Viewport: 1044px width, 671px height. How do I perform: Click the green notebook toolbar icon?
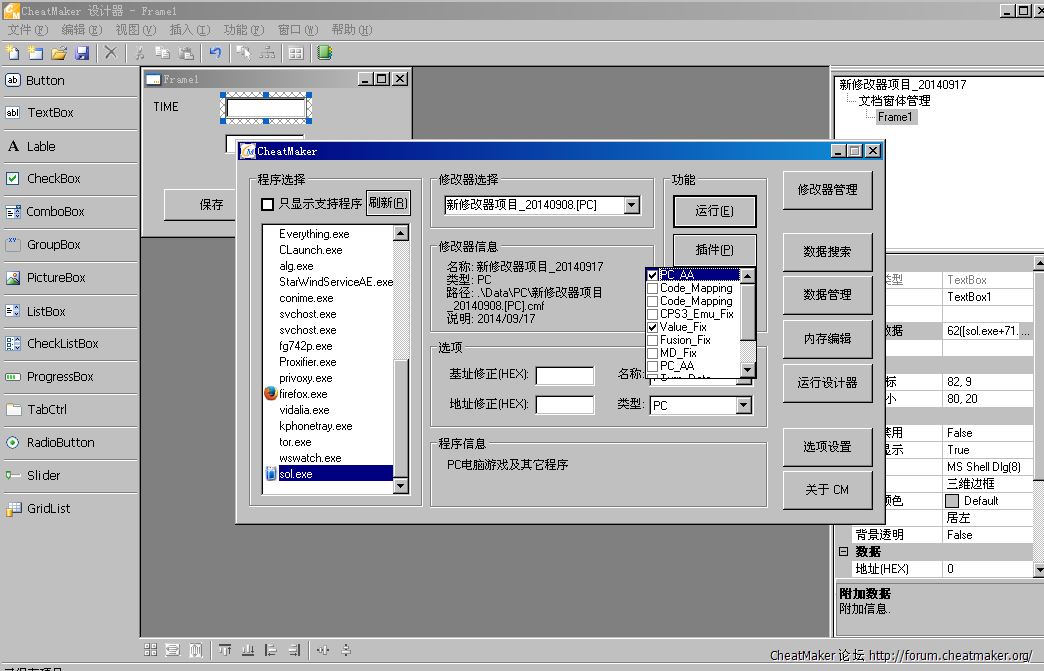click(324, 53)
